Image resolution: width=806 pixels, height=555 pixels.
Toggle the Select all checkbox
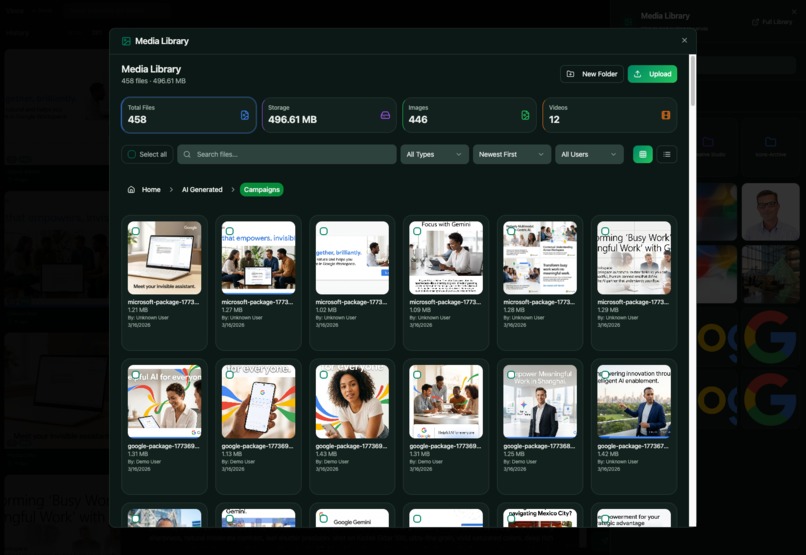tap(132, 154)
